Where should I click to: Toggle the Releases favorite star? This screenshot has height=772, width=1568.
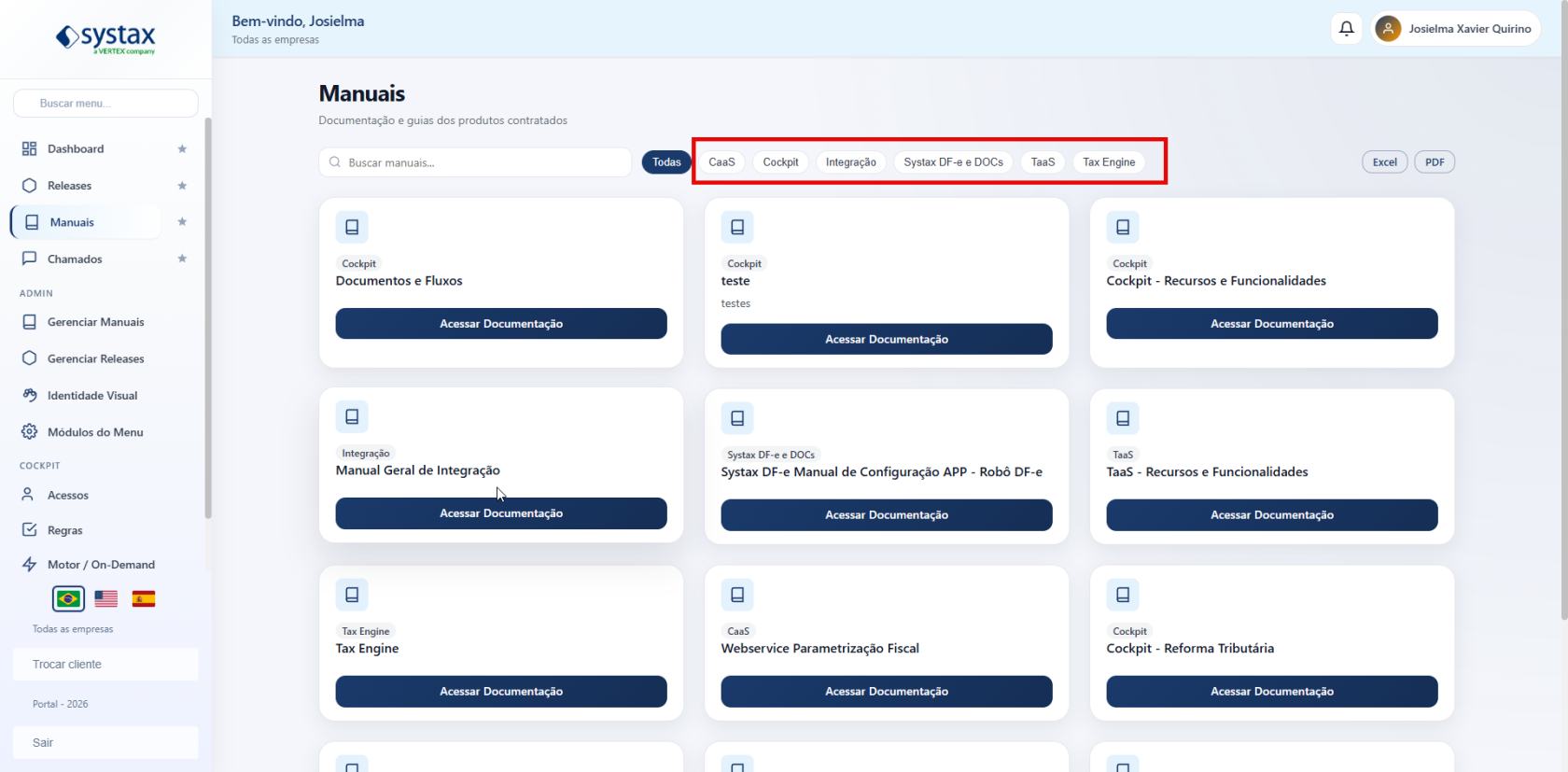(x=182, y=186)
